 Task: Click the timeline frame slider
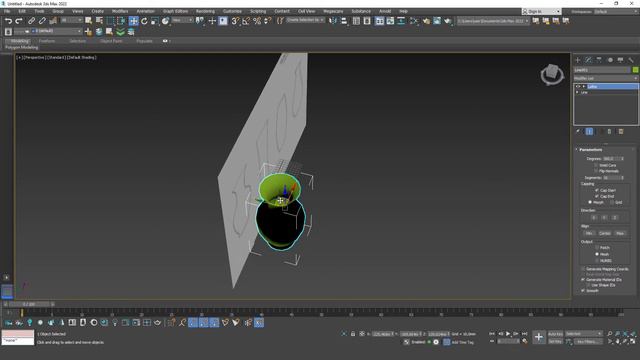[29, 304]
